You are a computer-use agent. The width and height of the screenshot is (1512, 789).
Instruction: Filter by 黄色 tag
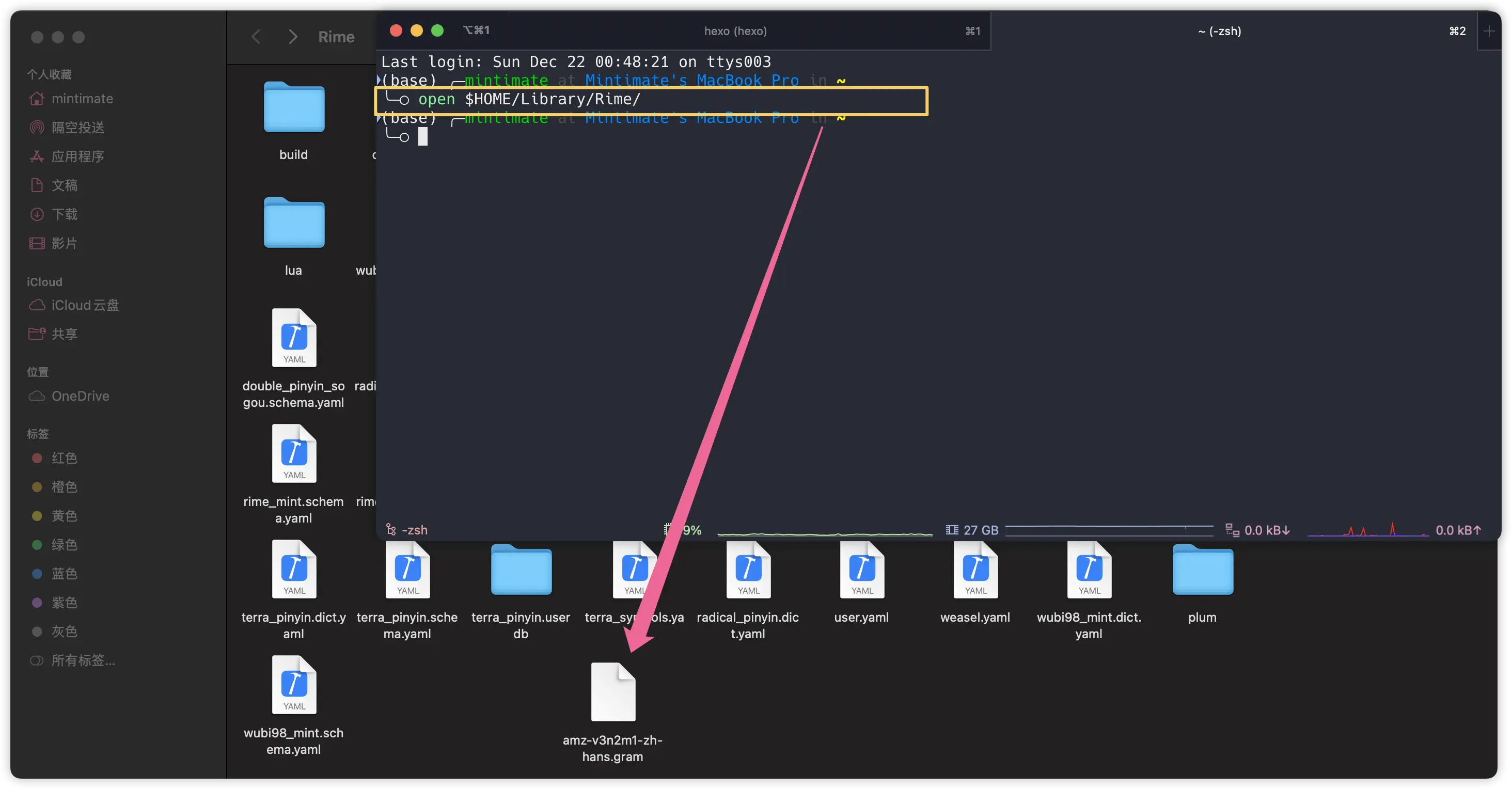tap(54, 516)
